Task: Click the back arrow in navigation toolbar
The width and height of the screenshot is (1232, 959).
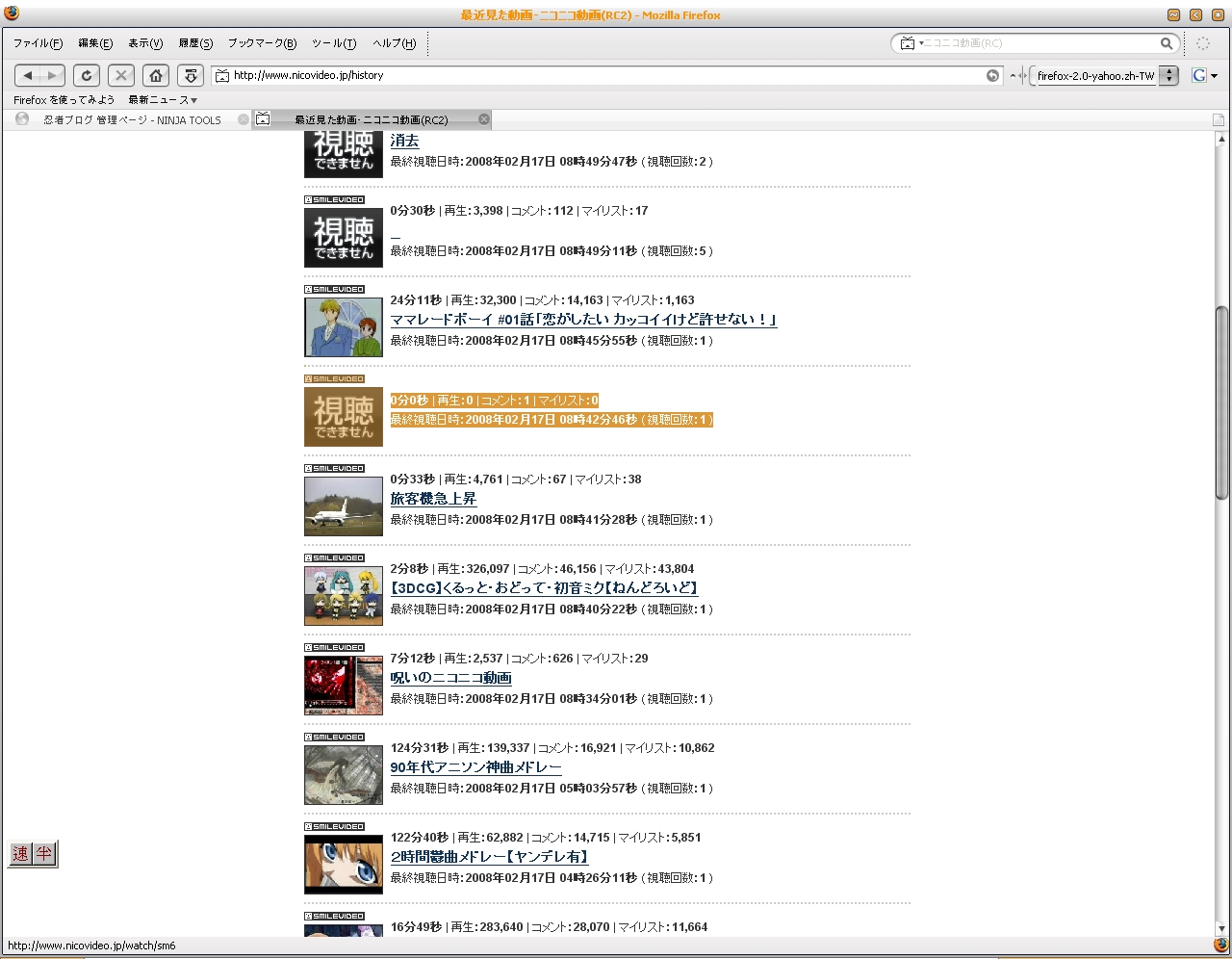Action: [x=28, y=75]
